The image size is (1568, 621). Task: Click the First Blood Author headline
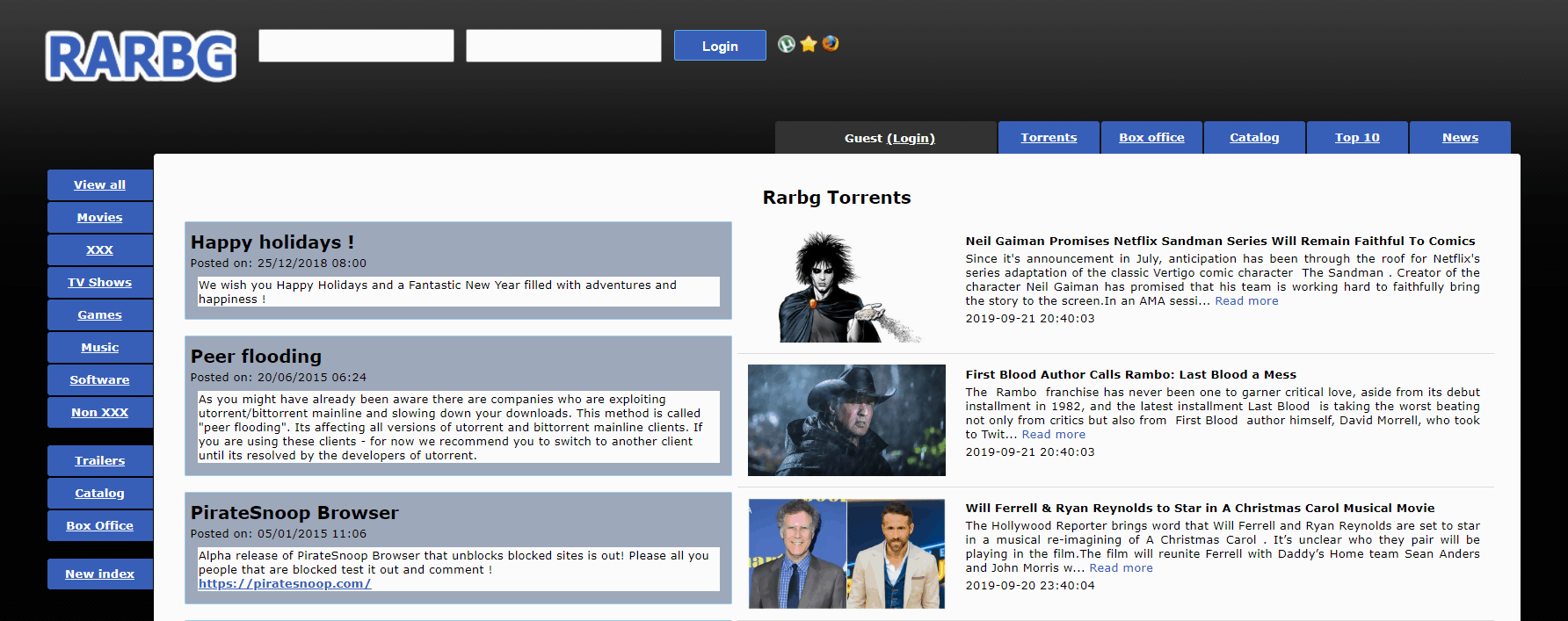tap(1130, 374)
